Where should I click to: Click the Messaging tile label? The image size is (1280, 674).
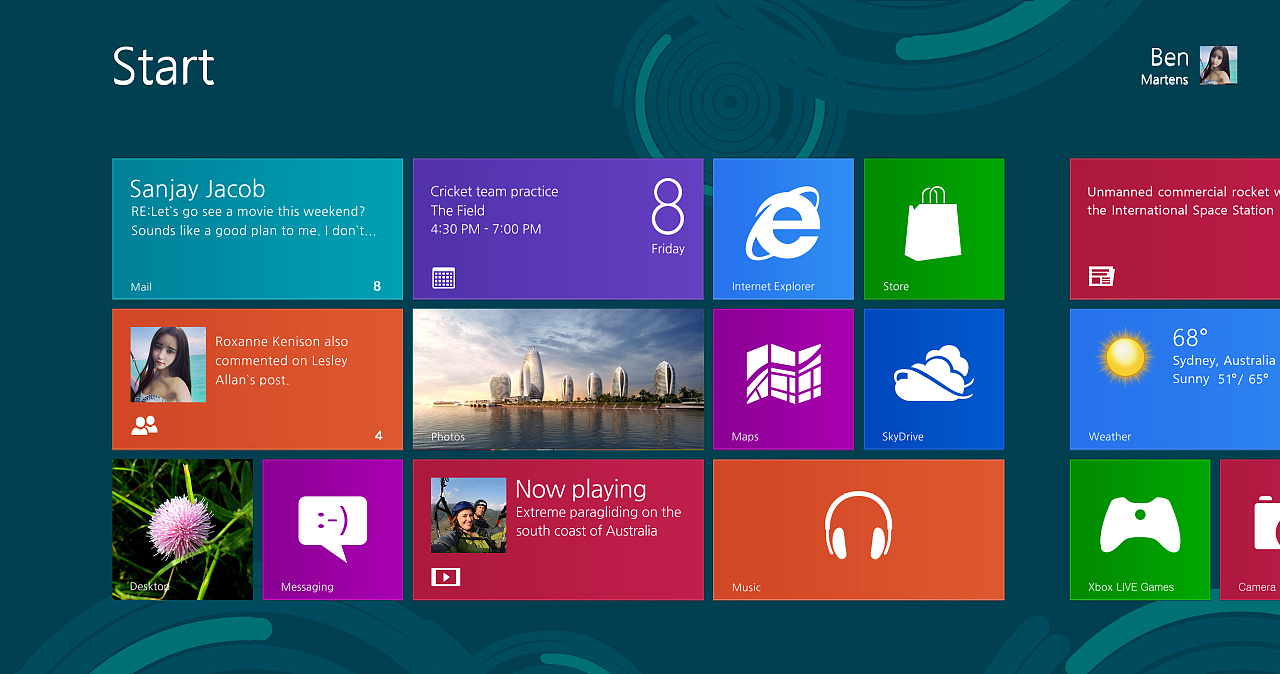[307, 587]
